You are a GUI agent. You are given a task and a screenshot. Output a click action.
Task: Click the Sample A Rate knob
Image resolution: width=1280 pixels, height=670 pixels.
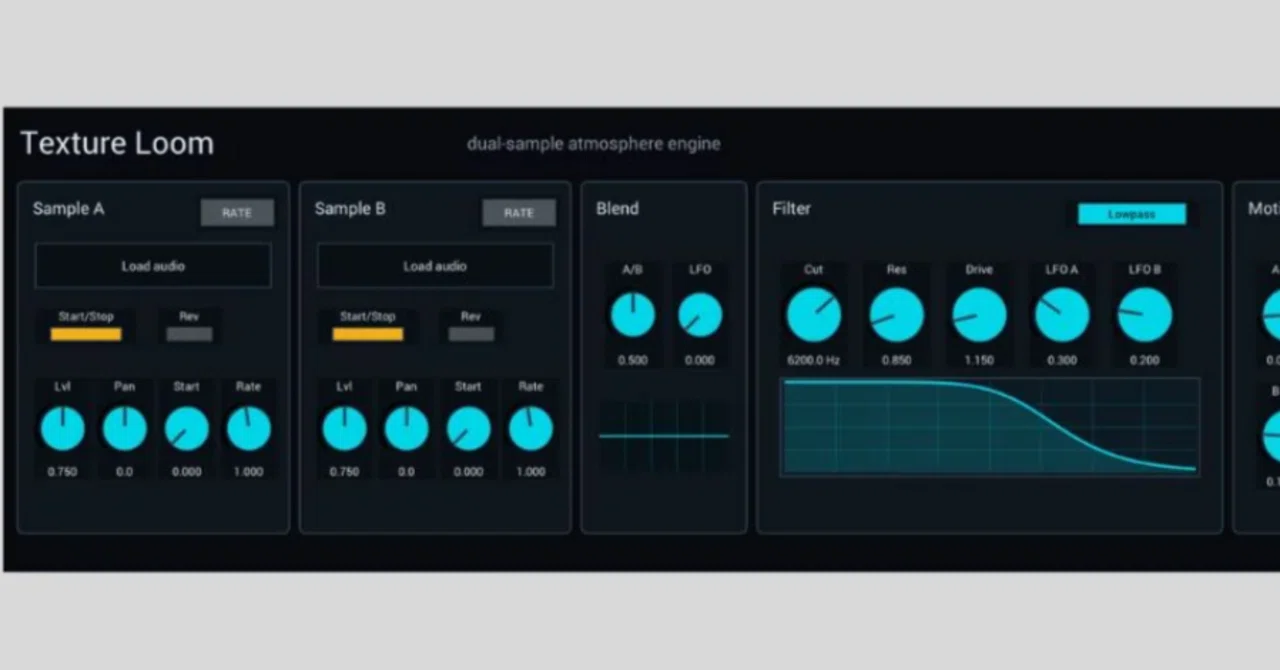click(x=249, y=428)
